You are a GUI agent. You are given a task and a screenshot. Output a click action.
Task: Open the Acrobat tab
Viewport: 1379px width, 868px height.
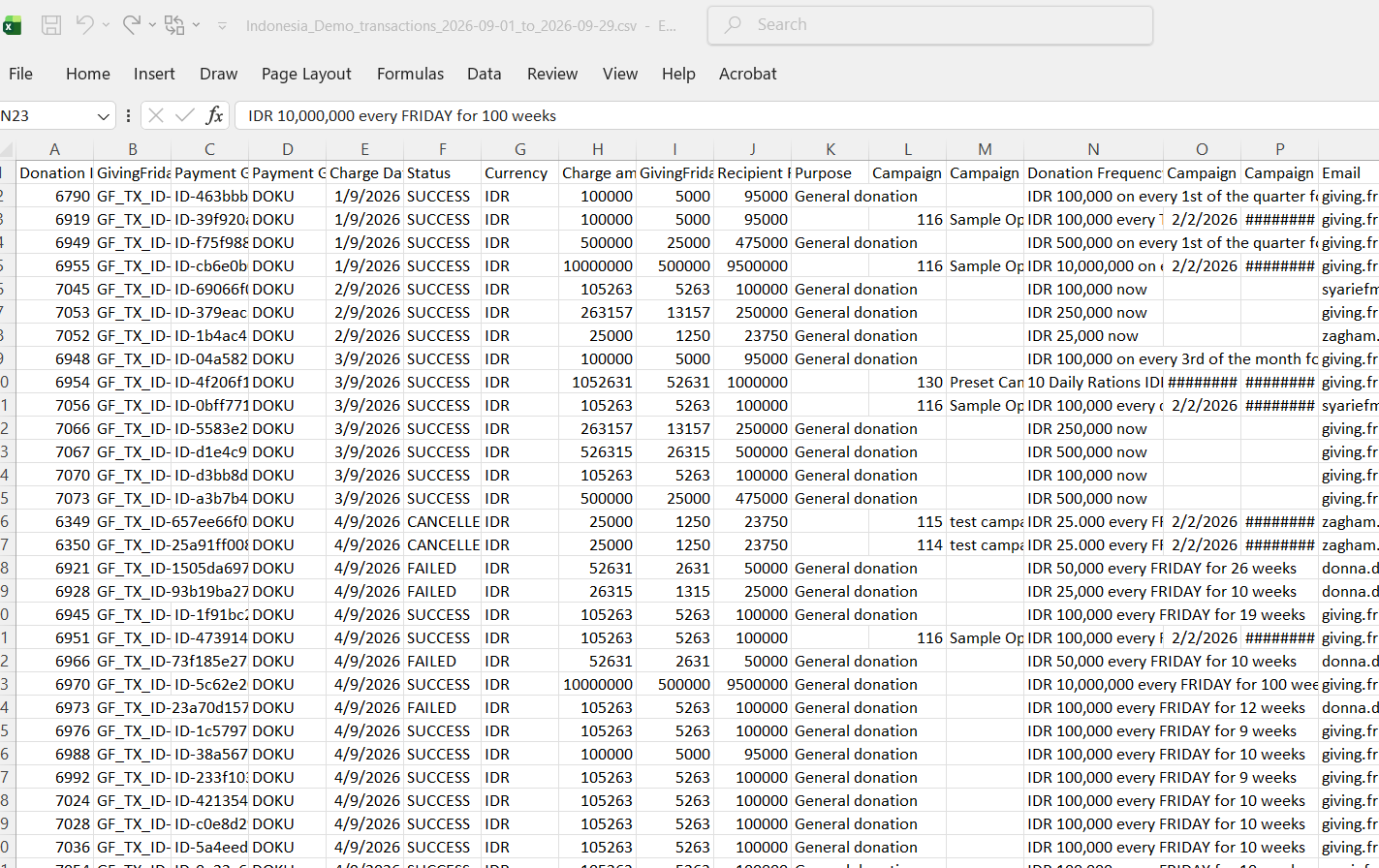[x=747, y=74]
